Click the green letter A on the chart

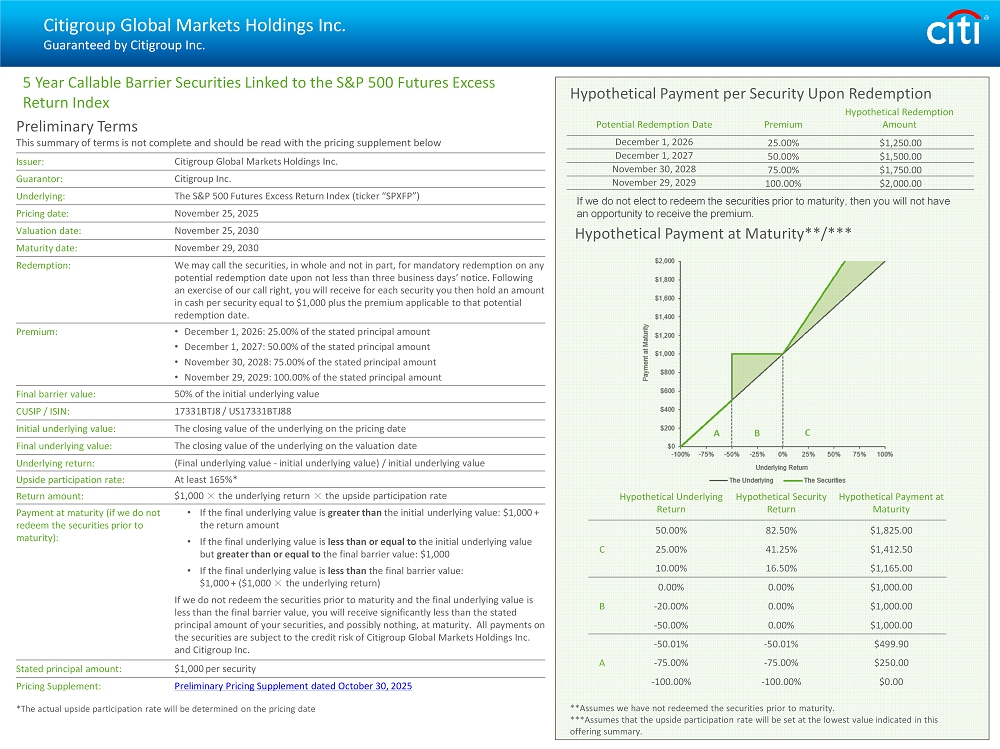(716, 433)
